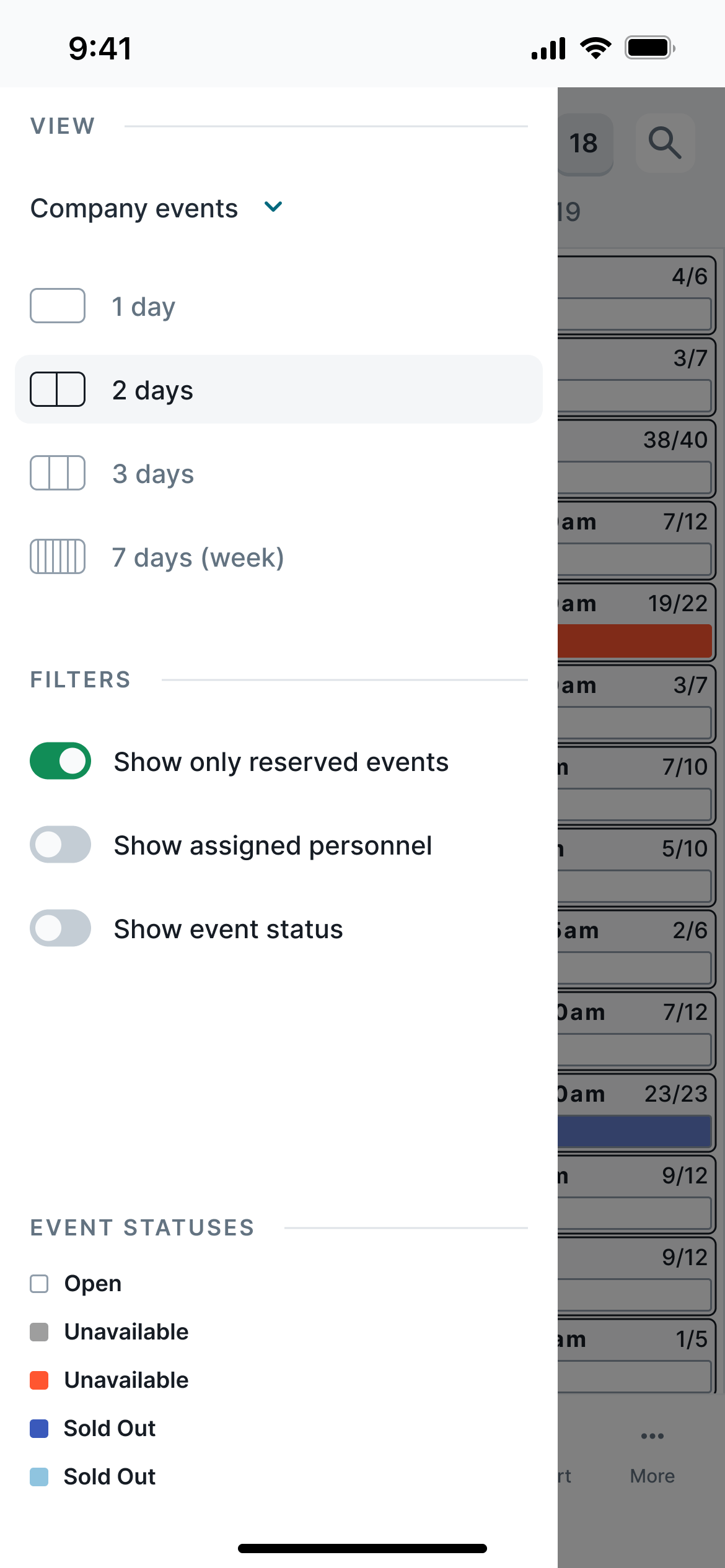Screen dimensions: 725x1568
Task: Select the 1 day view icon
Action: pyautogui.click(x=57, y=305)
